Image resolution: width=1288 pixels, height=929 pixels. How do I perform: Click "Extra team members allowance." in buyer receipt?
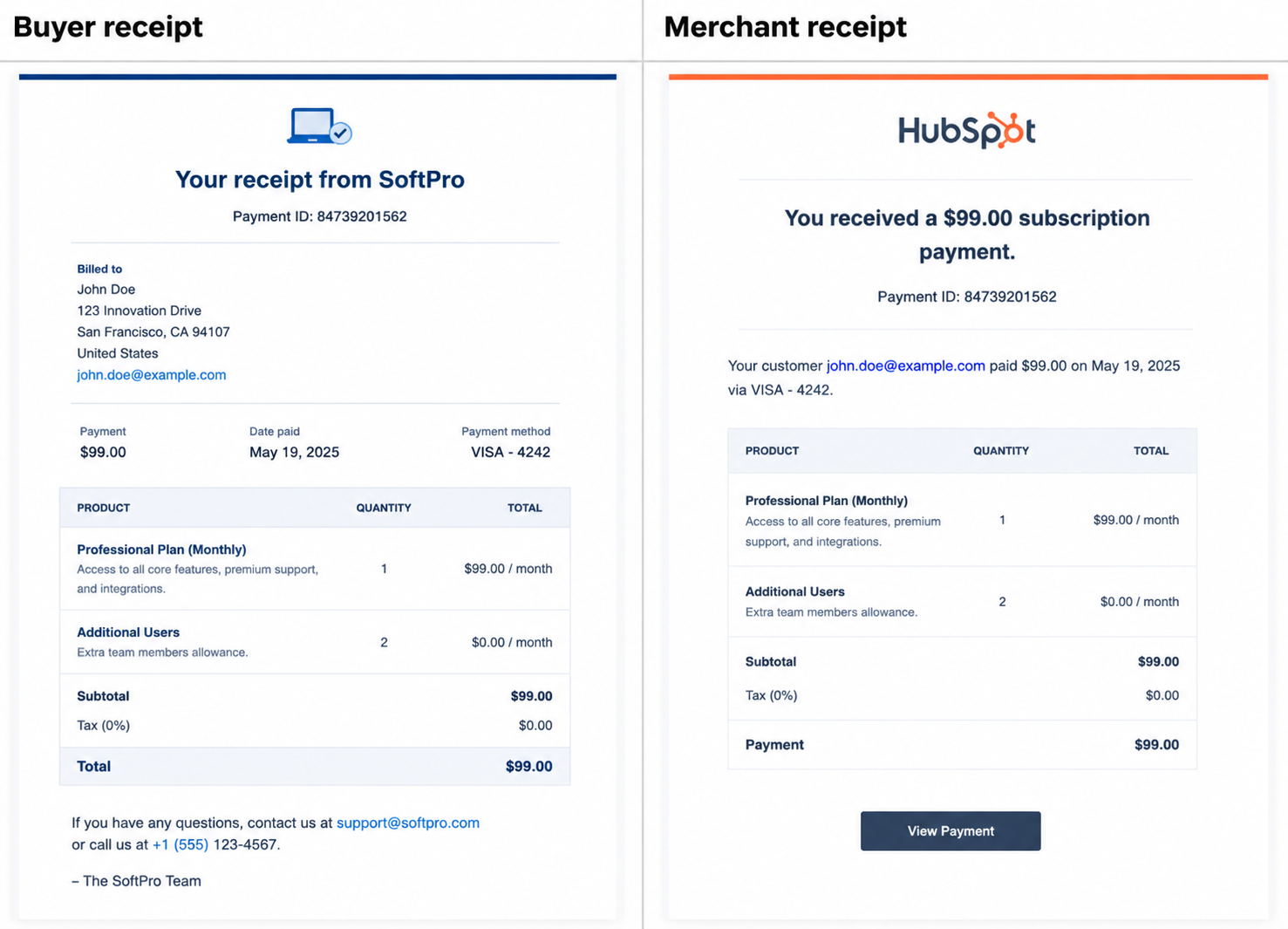[x=162, y=652]
